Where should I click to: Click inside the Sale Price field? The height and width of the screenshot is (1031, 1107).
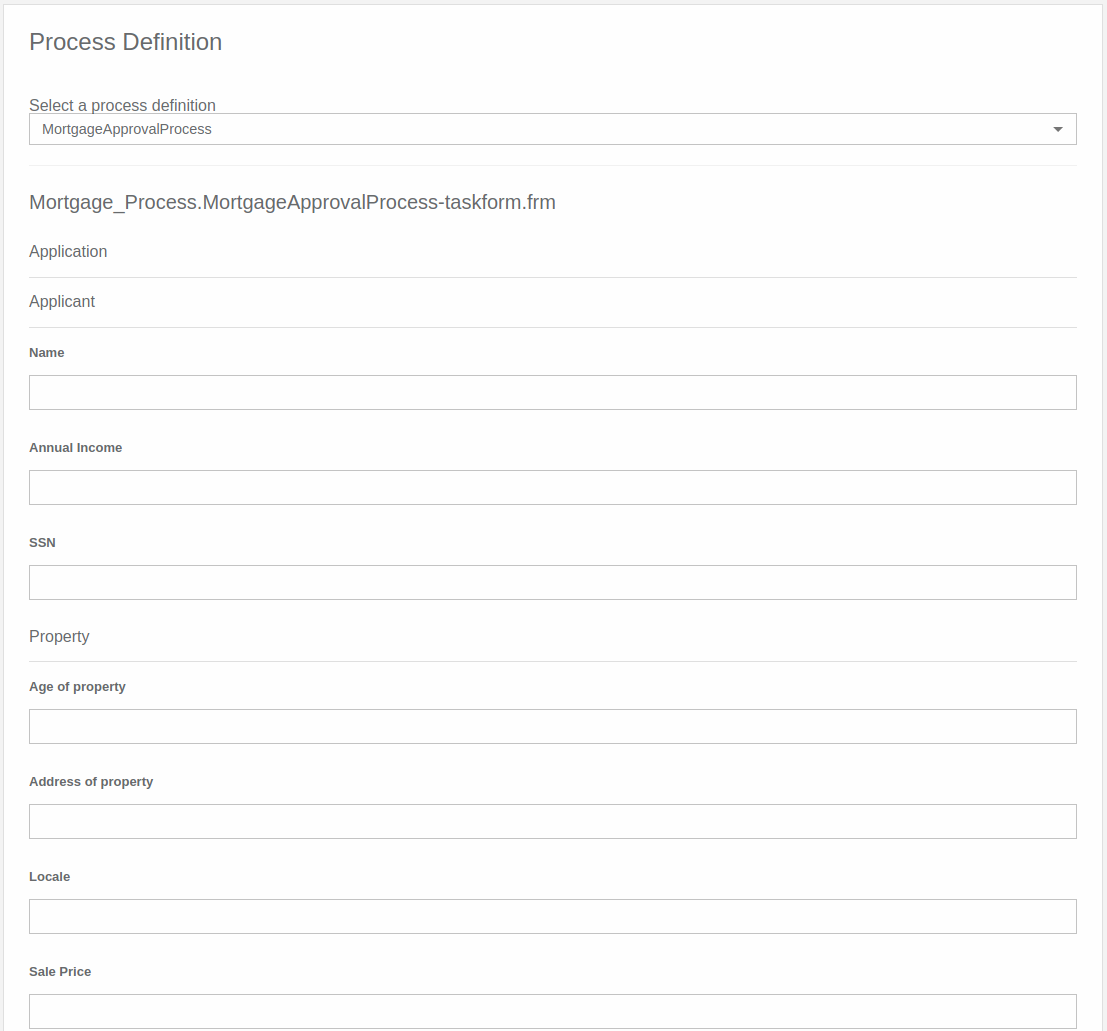click(x=552, y=1011)
